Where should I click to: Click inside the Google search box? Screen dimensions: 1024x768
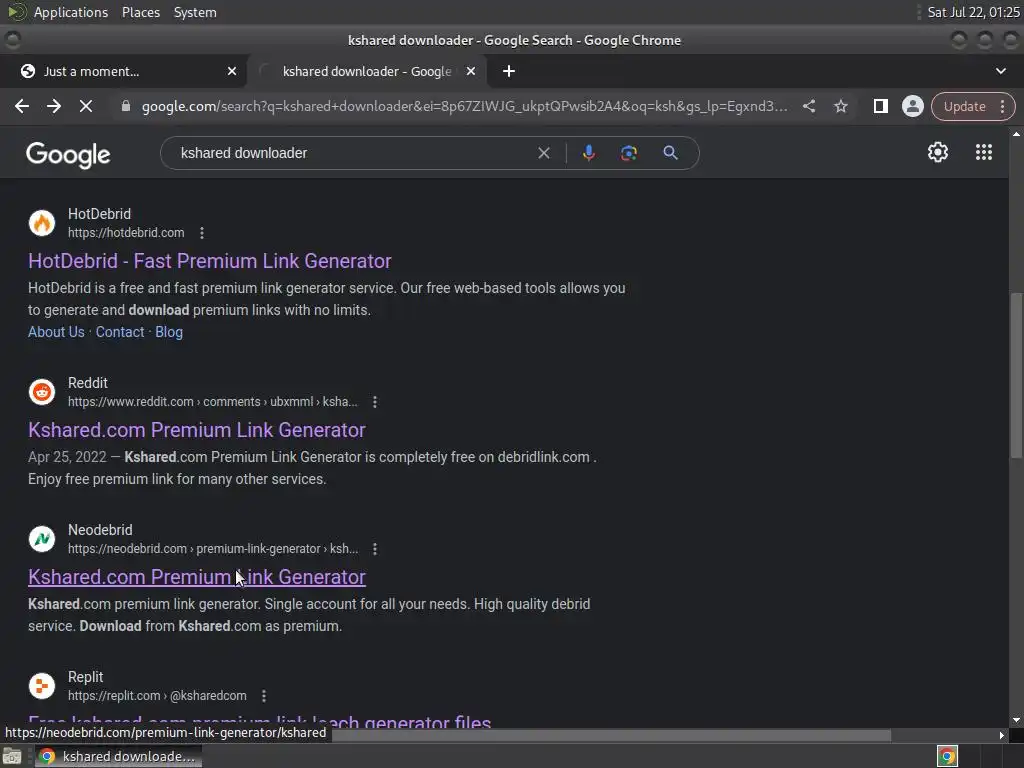(x=353, y=153)
